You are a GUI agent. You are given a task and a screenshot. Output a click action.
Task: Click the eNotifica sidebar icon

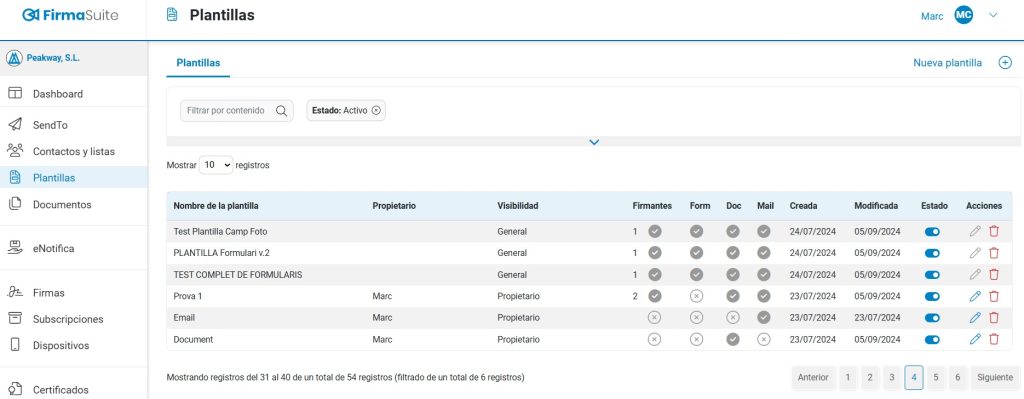15,248
